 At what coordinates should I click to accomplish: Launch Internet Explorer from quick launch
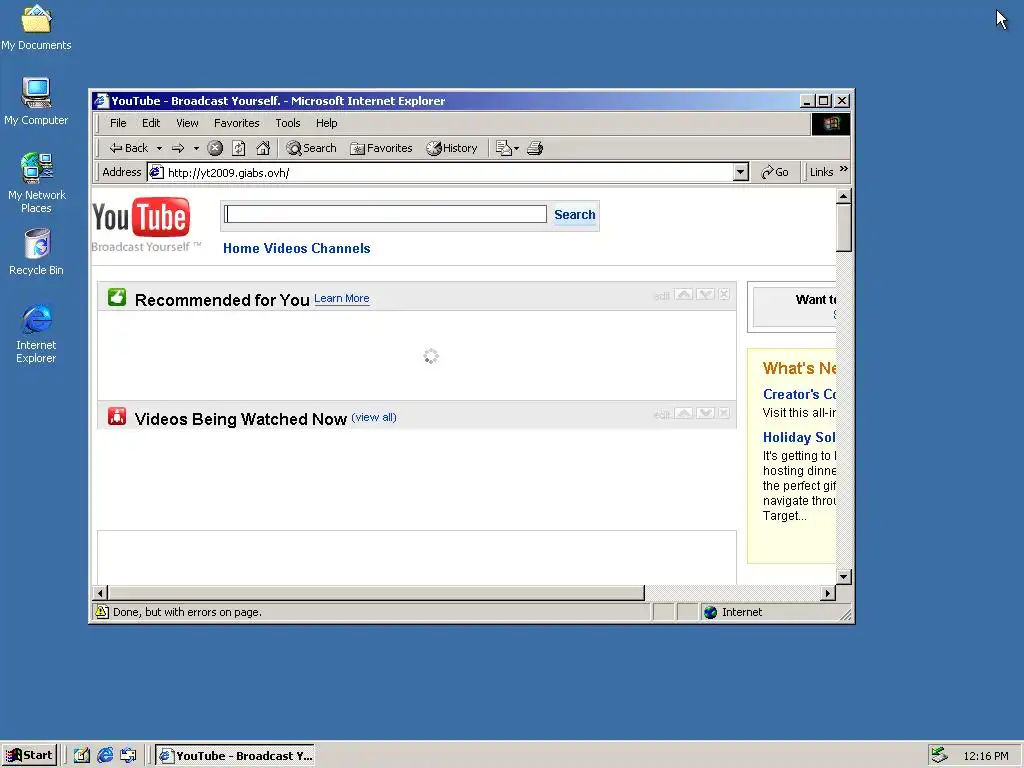tap(105, 756)
